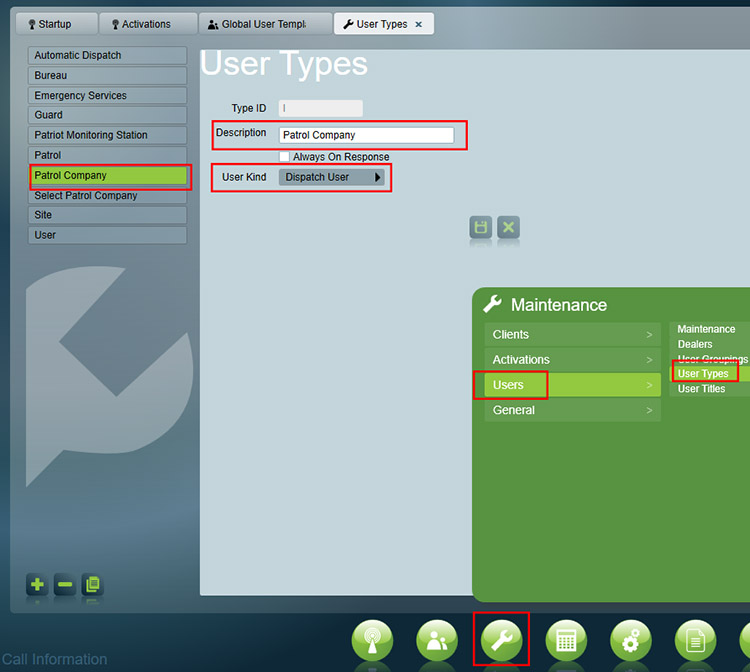The height and width of the screenshot is (672, 750).
Task: Delete selected user type (minus)
Action: coord(65,584)
